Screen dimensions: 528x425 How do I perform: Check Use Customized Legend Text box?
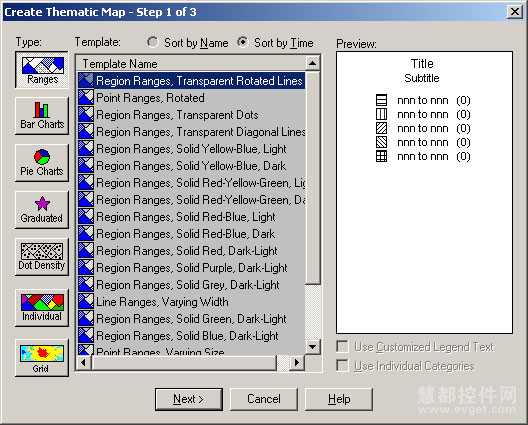pyautogui.click(x=342, y=347)
